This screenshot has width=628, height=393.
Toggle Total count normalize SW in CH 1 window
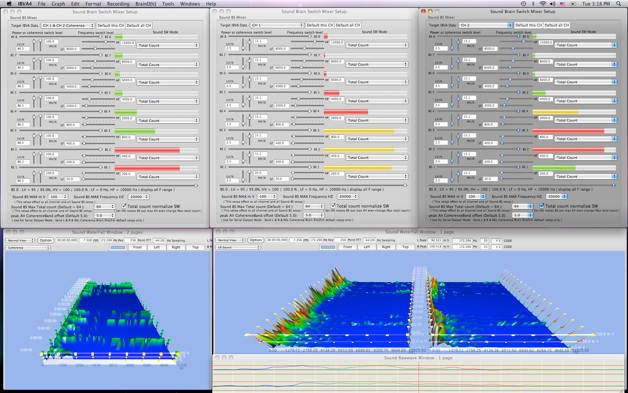333,206
